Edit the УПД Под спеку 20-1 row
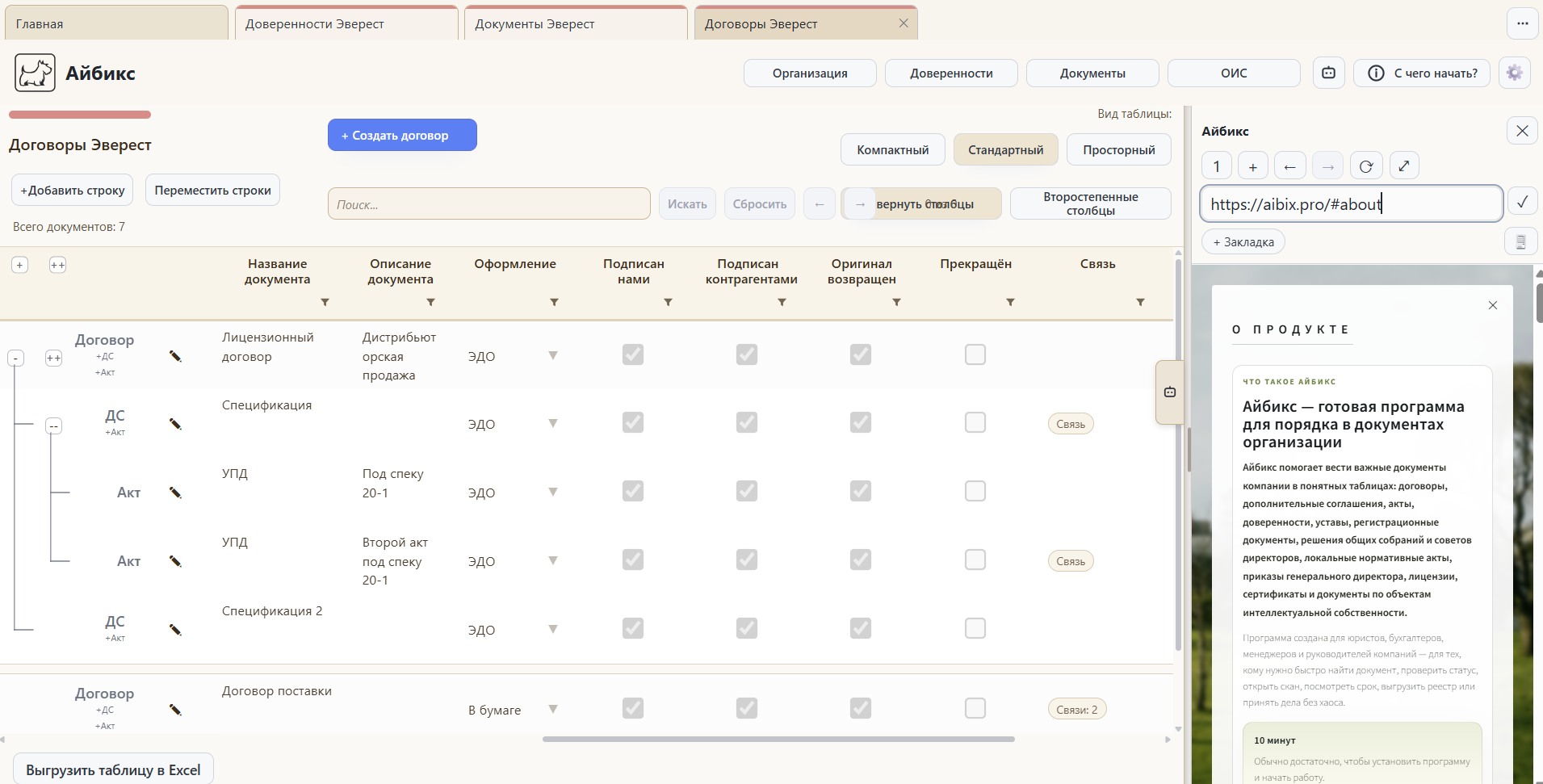The width and height of the screenshot is (1543, 784). pyautogui.click(x=175, y=493)
